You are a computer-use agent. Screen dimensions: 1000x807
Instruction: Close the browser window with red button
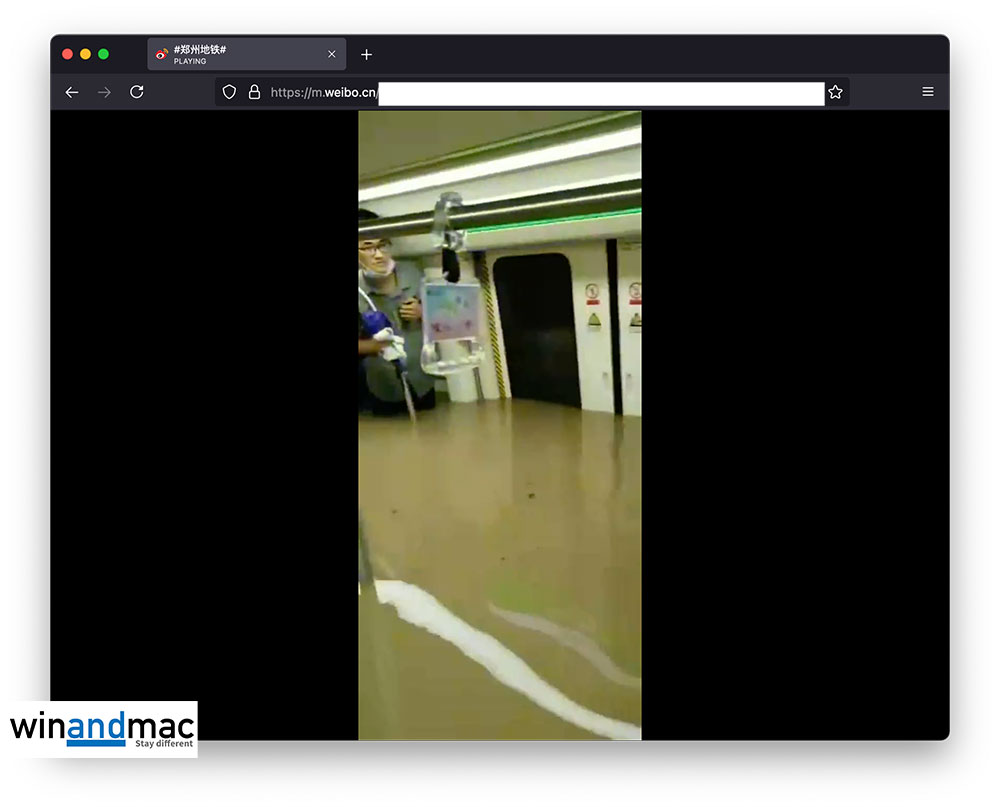[68, 54]
